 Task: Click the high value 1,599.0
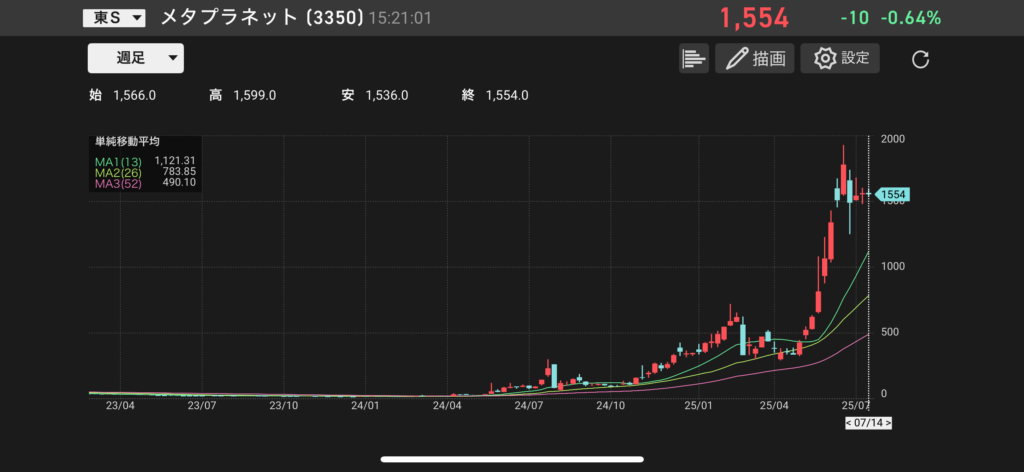point(255,96)
